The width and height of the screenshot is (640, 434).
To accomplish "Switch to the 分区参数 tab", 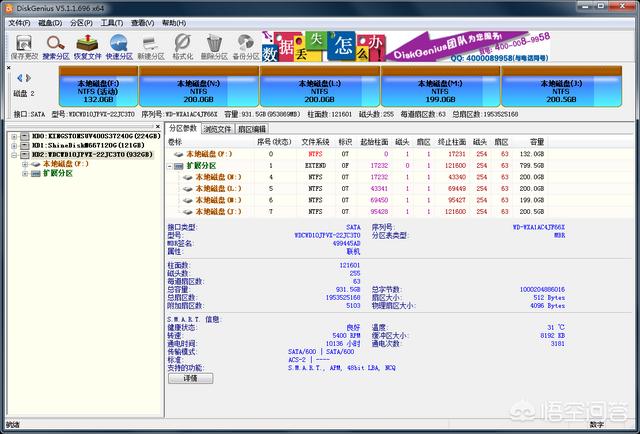I will coord(183,128).
